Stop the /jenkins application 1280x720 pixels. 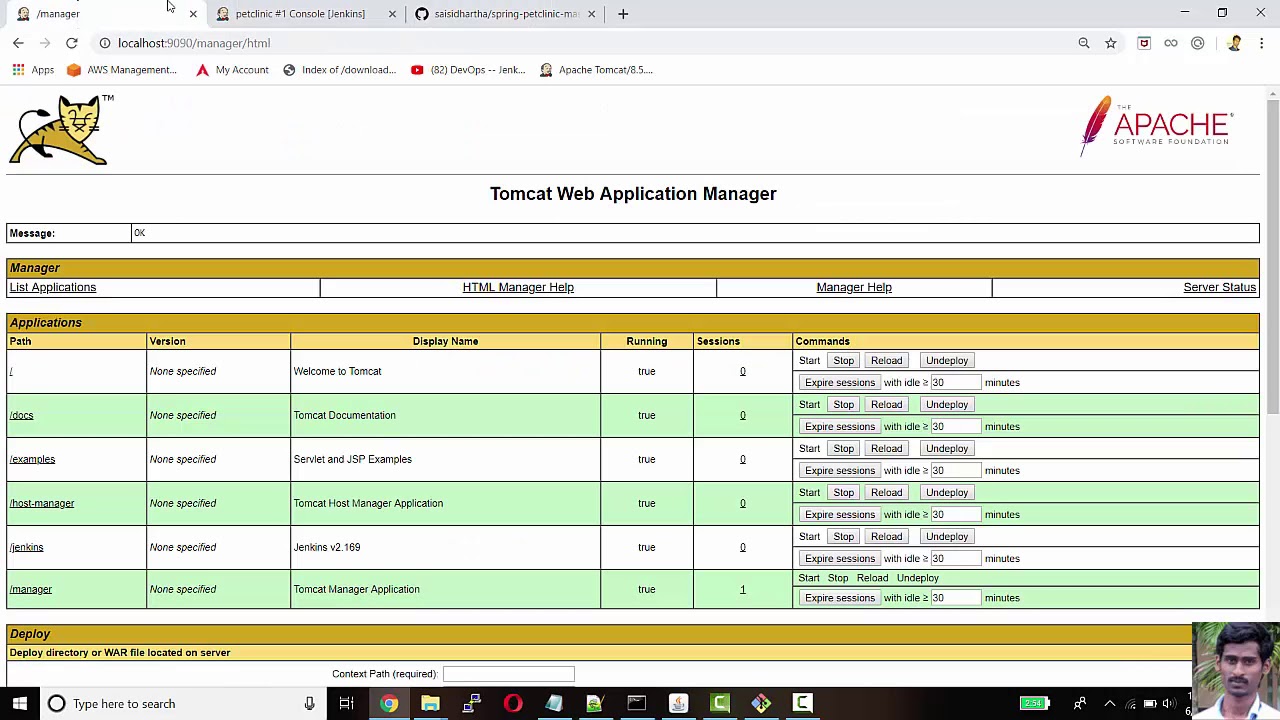(x=843, y=537)
